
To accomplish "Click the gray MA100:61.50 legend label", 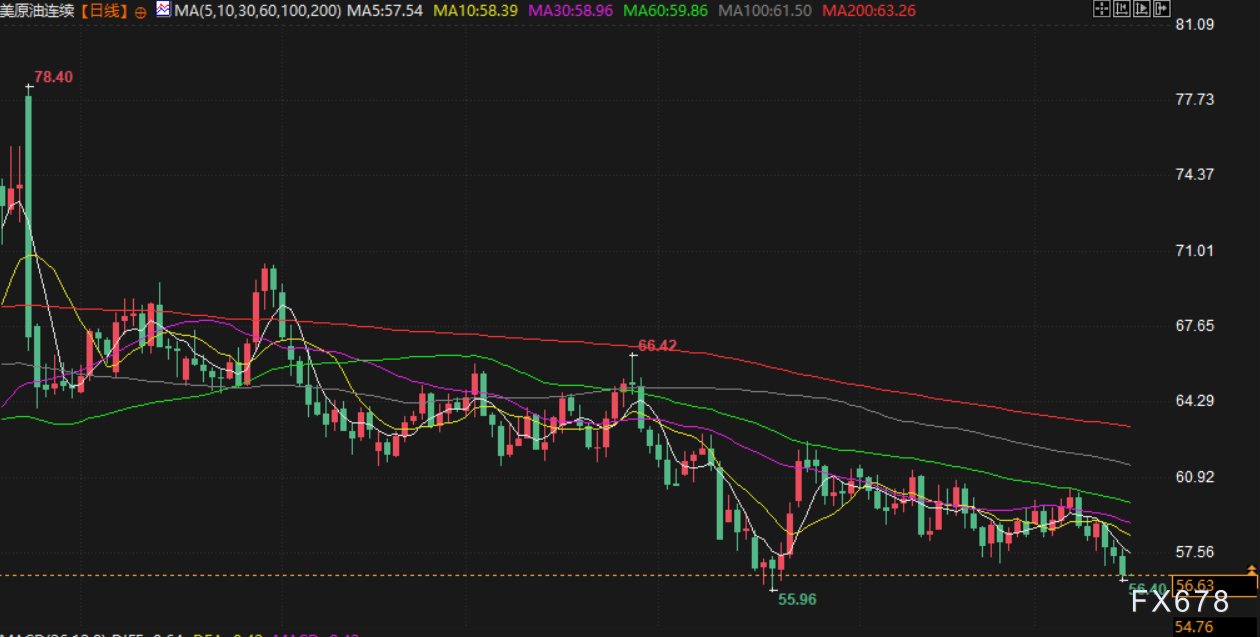I will 765,11.
